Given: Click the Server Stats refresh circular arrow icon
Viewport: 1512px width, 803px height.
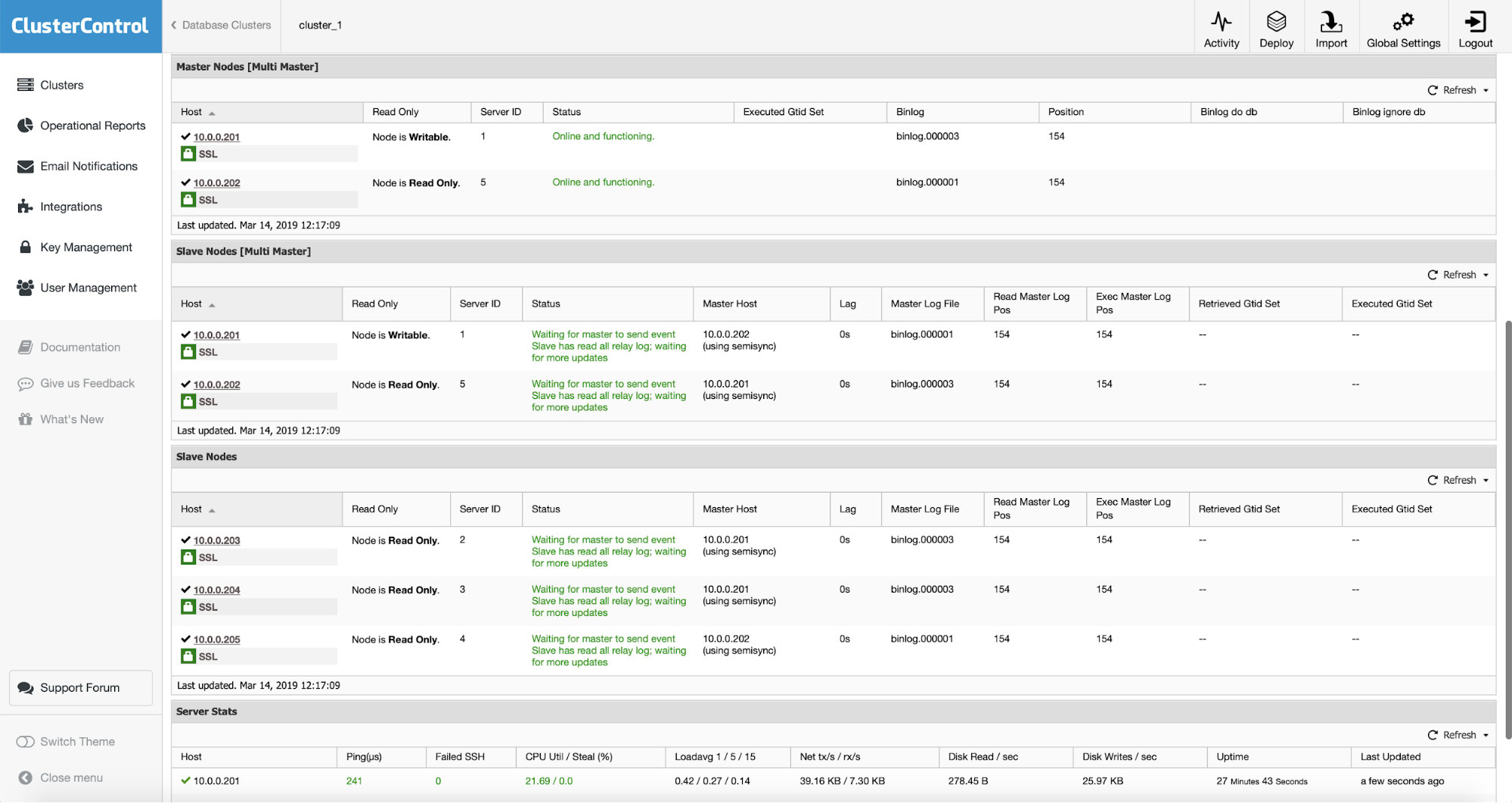Looking at the screenshot, I should click(1433, 735).
